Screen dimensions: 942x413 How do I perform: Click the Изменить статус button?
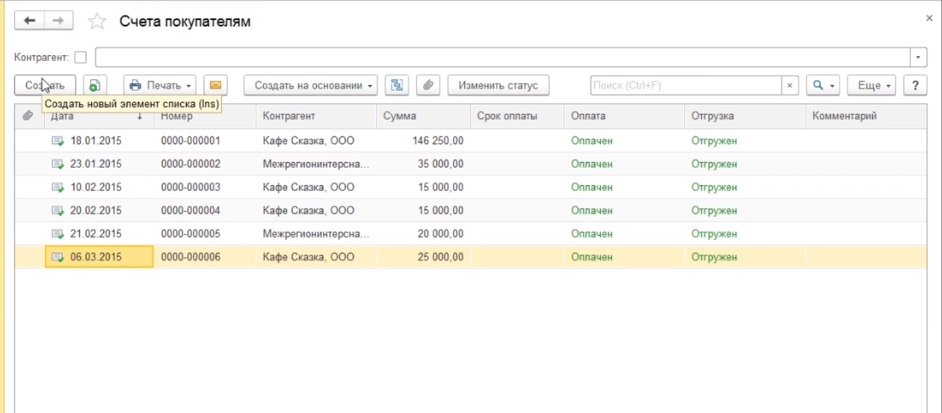pyautogui.click(x=498, y=86)
